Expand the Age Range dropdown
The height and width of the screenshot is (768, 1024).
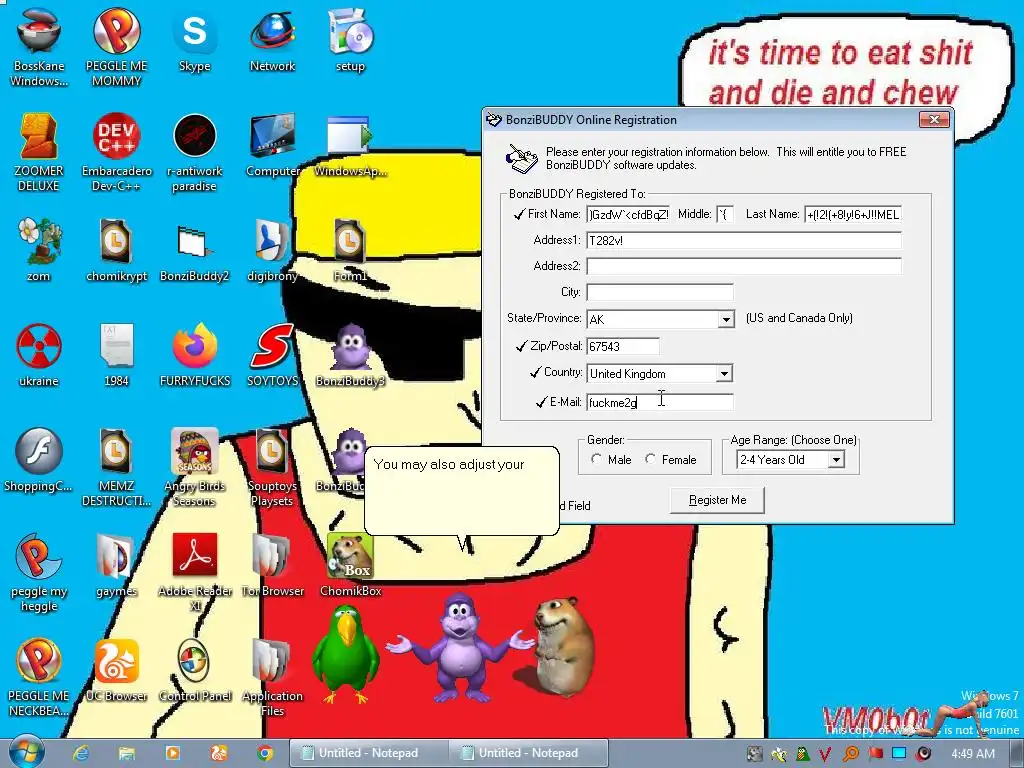(835, 460)
